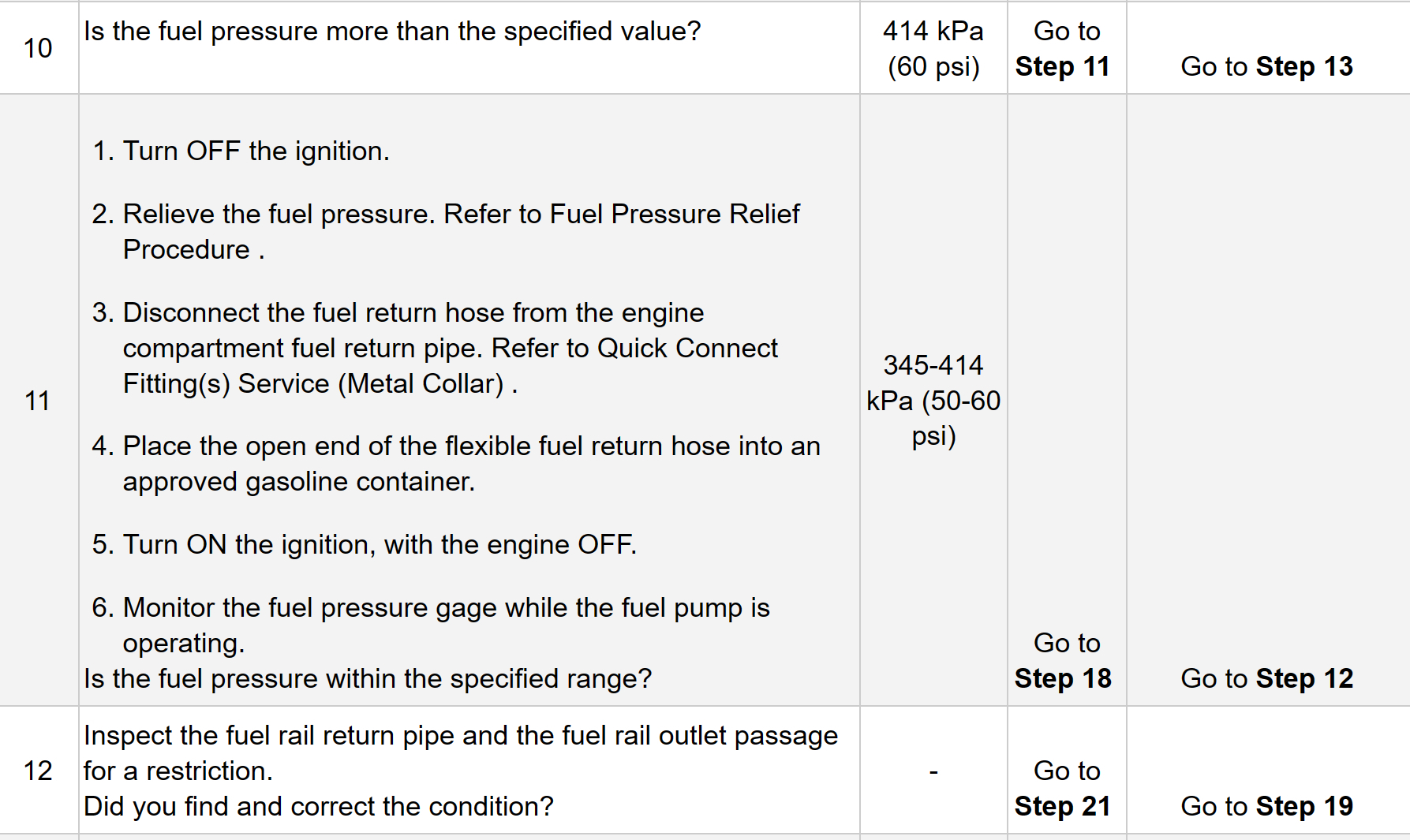Select the step number 12 cell
Viewport: 1410px width, 840px height.
[38, 771]
